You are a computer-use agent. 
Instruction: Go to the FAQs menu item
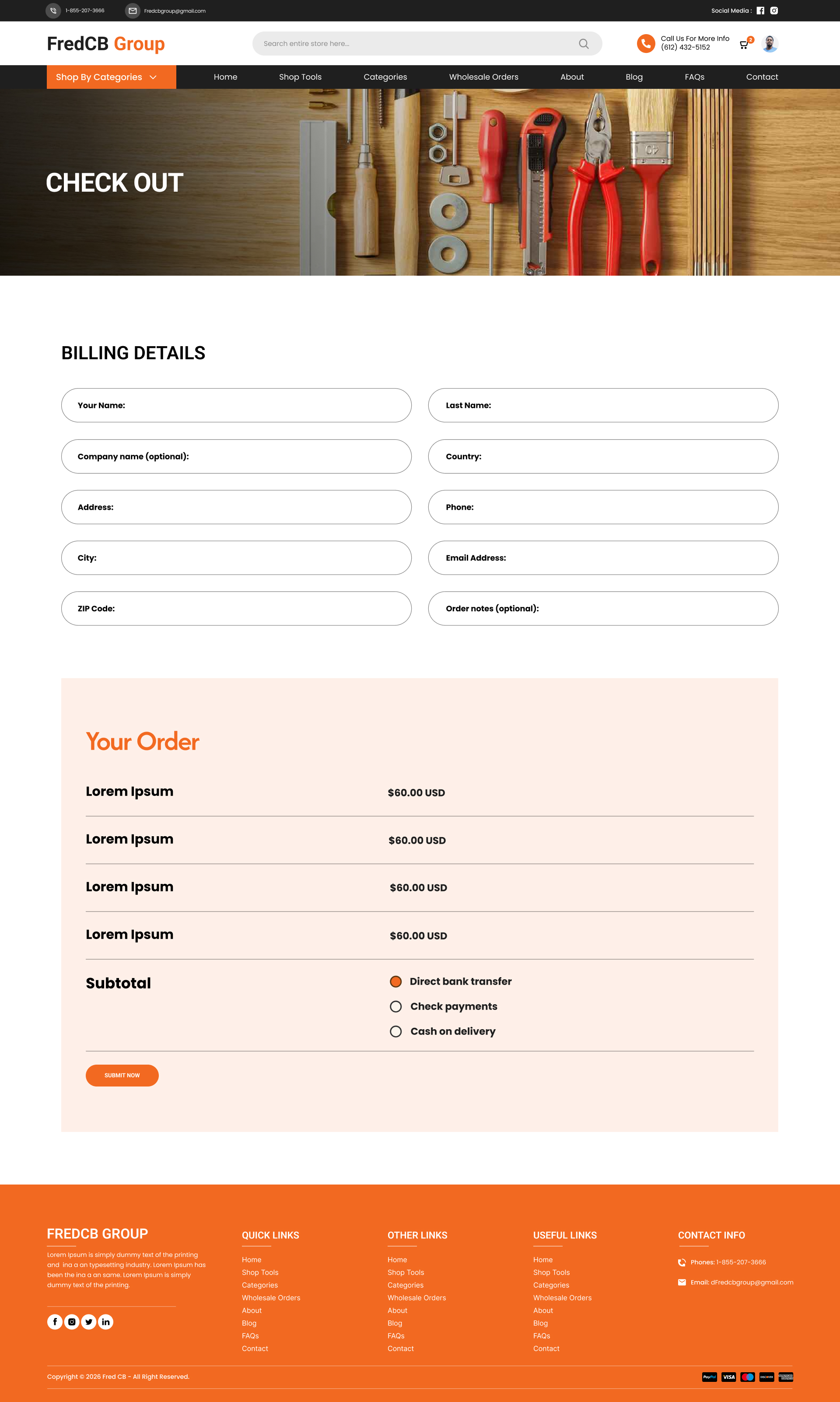point(694,77)
